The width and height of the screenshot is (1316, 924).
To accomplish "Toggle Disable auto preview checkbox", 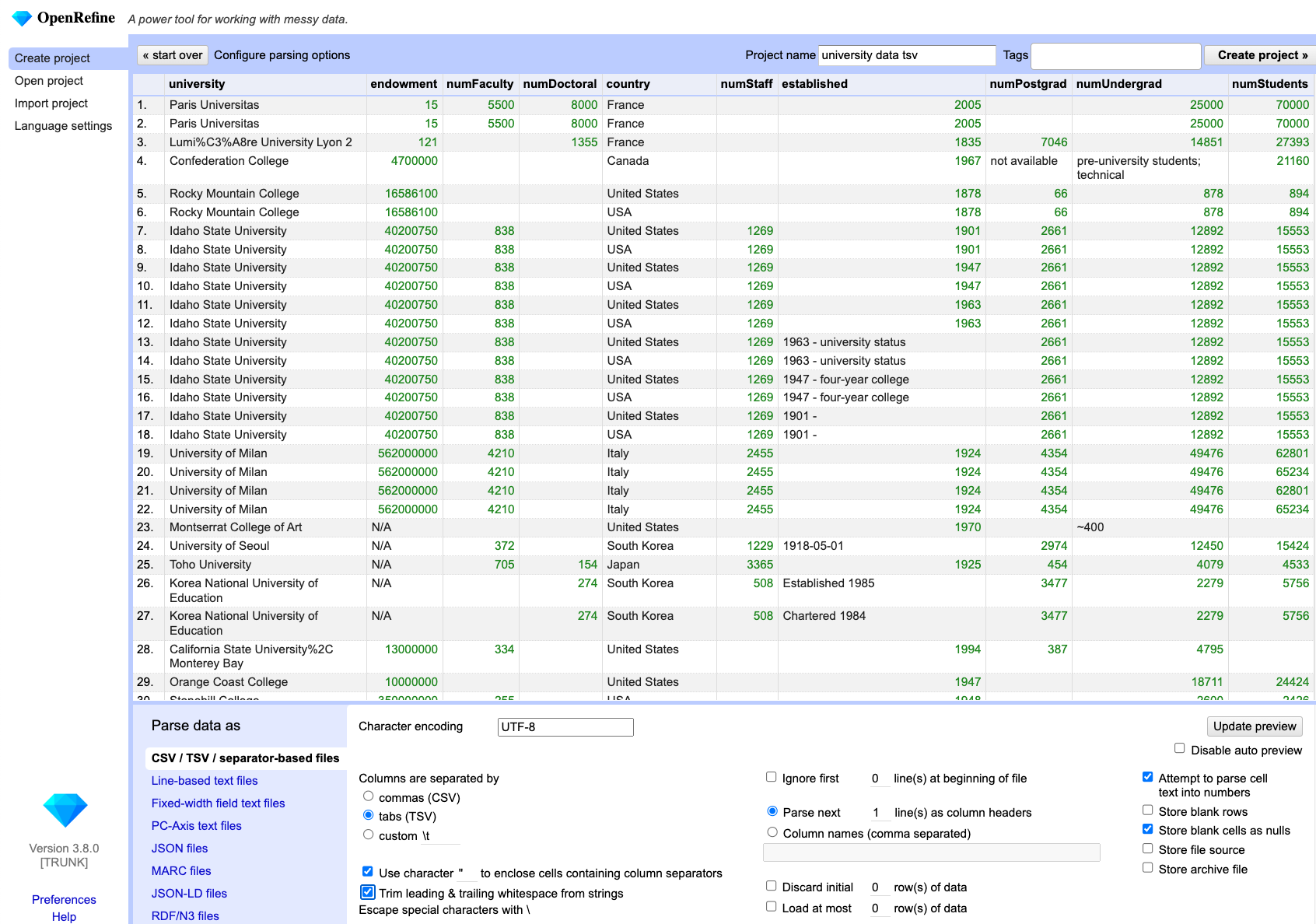I will pos(1179,748).
